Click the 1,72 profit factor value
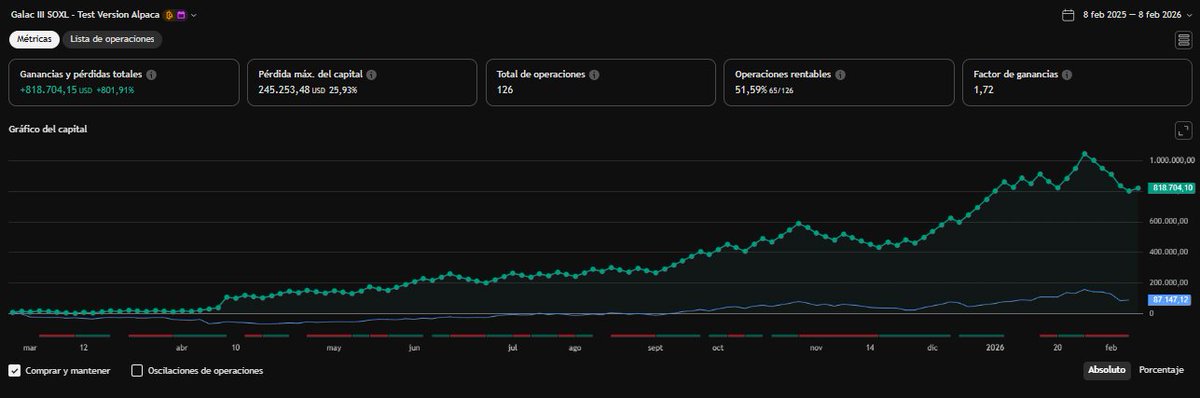The height and width of the screenshot is (398, 1200). [x=983, y=90]
